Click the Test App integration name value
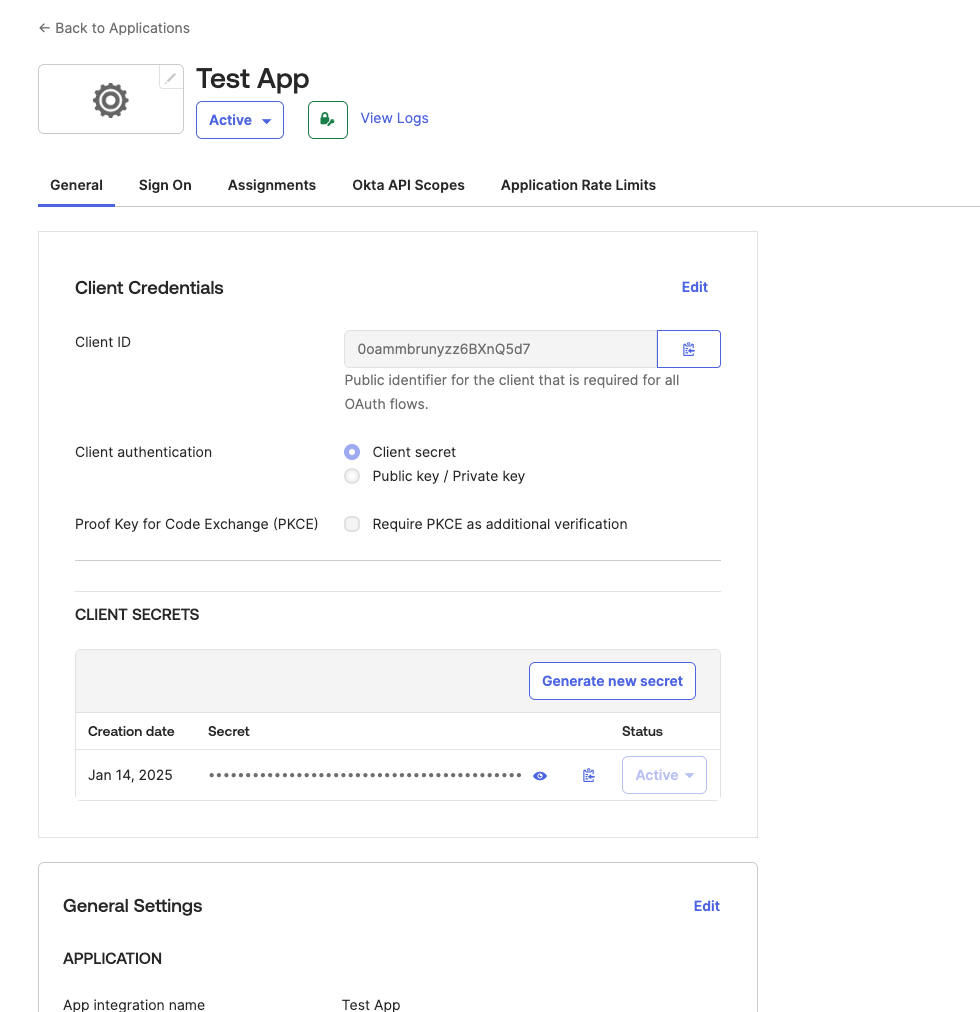 (x=371, y=1004)
